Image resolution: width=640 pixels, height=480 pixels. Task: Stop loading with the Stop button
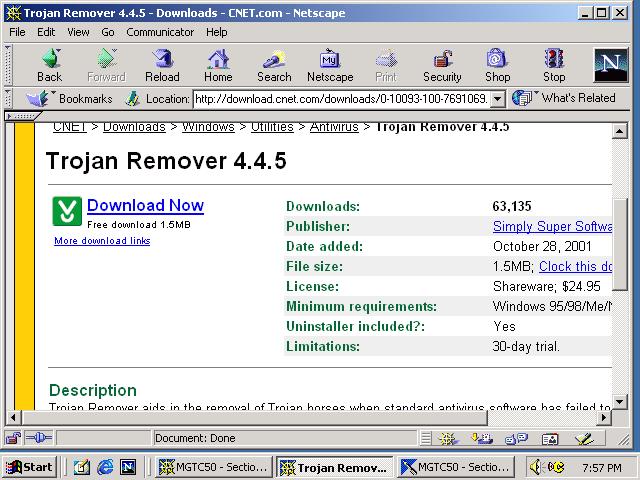pyautogui.click(x=554, y=65)
